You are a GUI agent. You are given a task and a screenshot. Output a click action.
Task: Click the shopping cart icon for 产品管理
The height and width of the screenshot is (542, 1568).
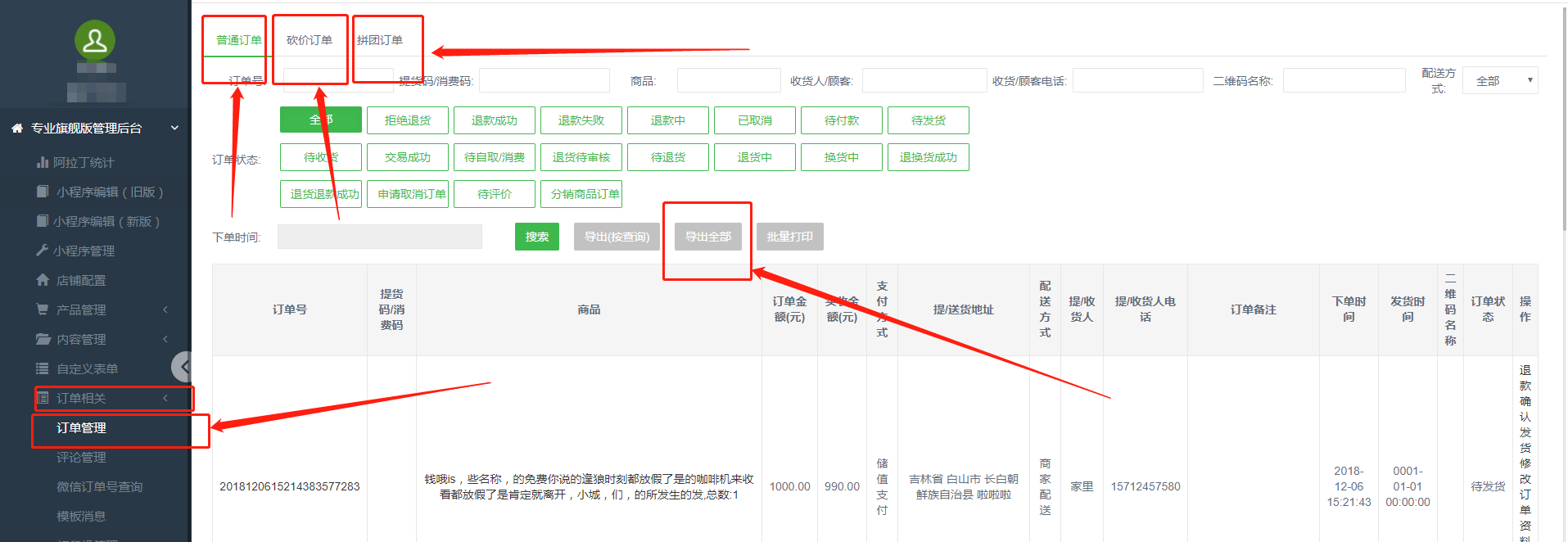(43, 309)
